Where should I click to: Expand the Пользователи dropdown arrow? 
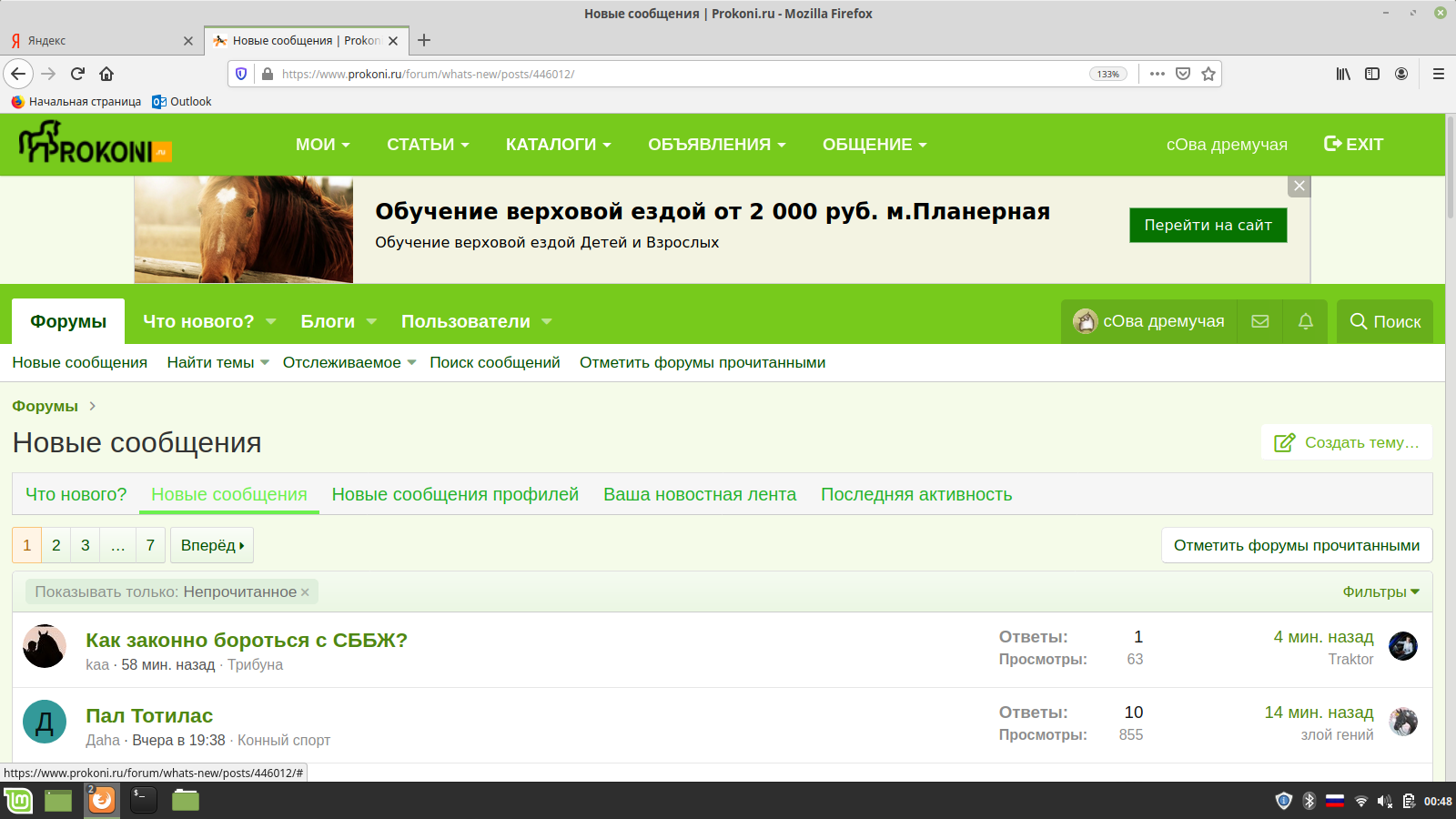(x=547, y=321)
